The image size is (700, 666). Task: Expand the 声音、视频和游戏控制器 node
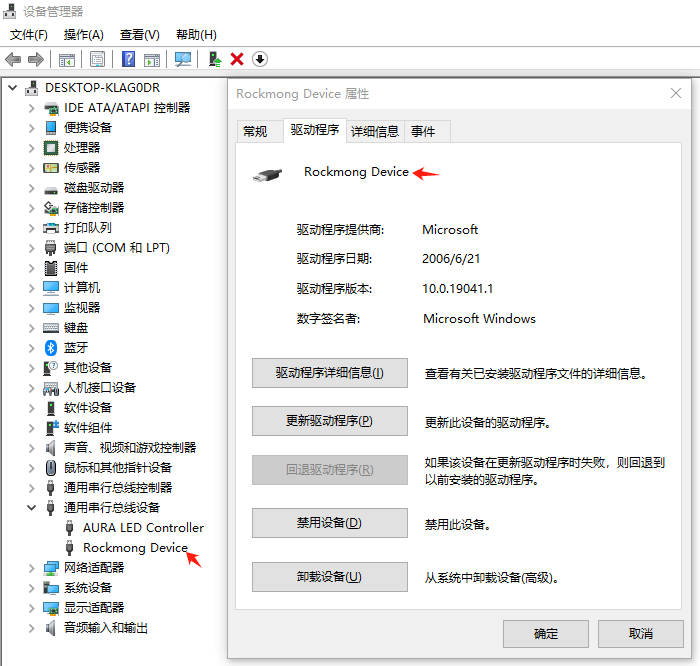tap(31, 448)
